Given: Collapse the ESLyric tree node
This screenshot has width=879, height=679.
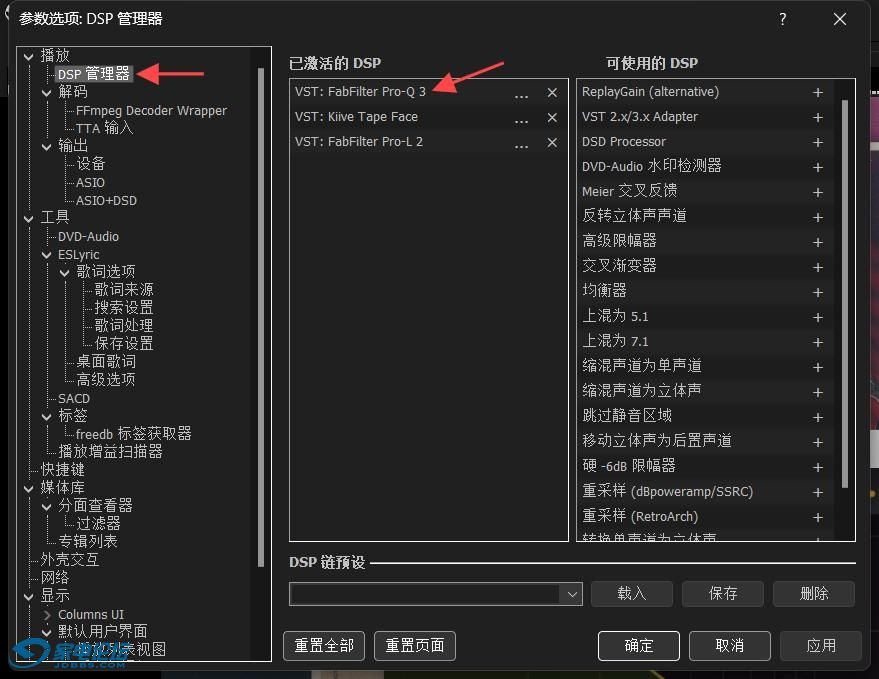Looking at the screenshot, I should tap(47, 255).
